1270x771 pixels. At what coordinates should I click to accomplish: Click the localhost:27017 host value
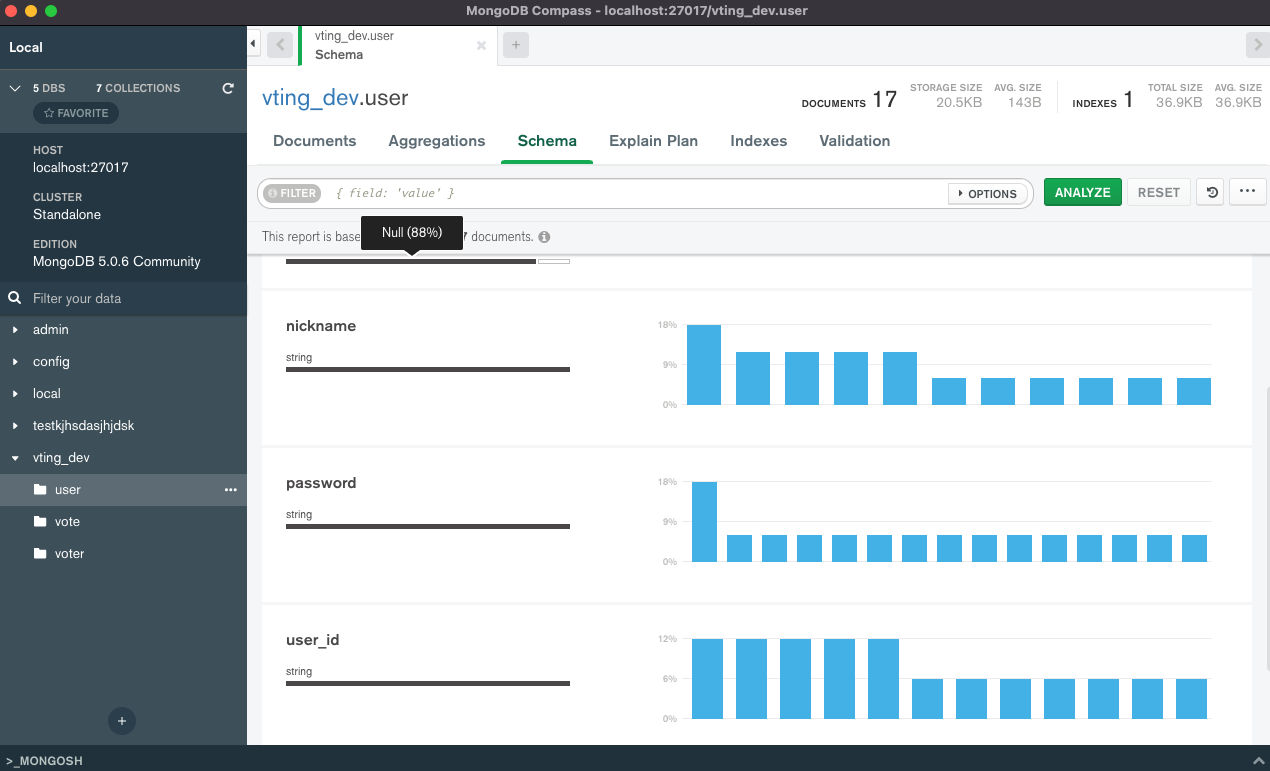tap(80, 167)
